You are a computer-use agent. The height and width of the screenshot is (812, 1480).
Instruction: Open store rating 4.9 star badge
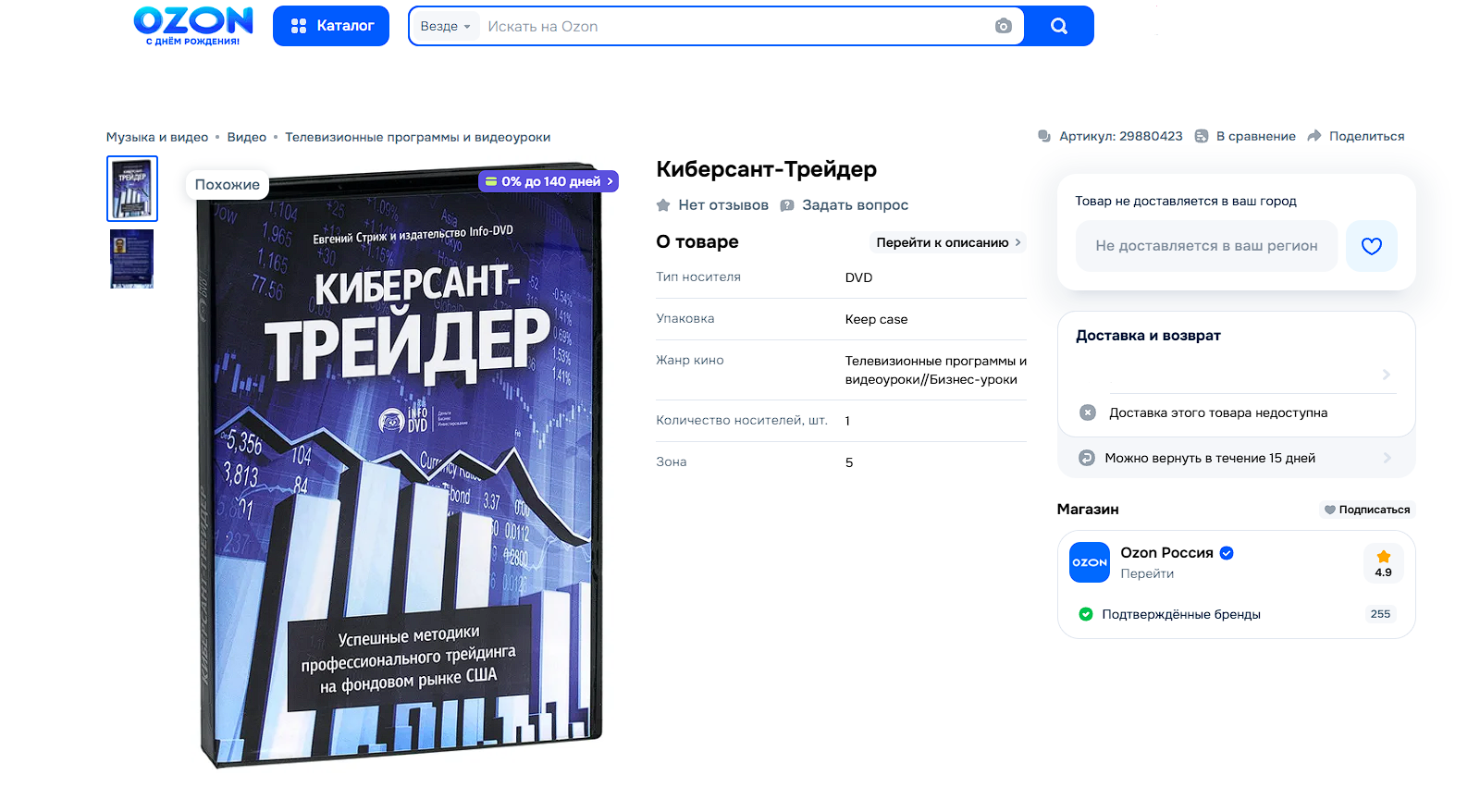pos(1383,563)
